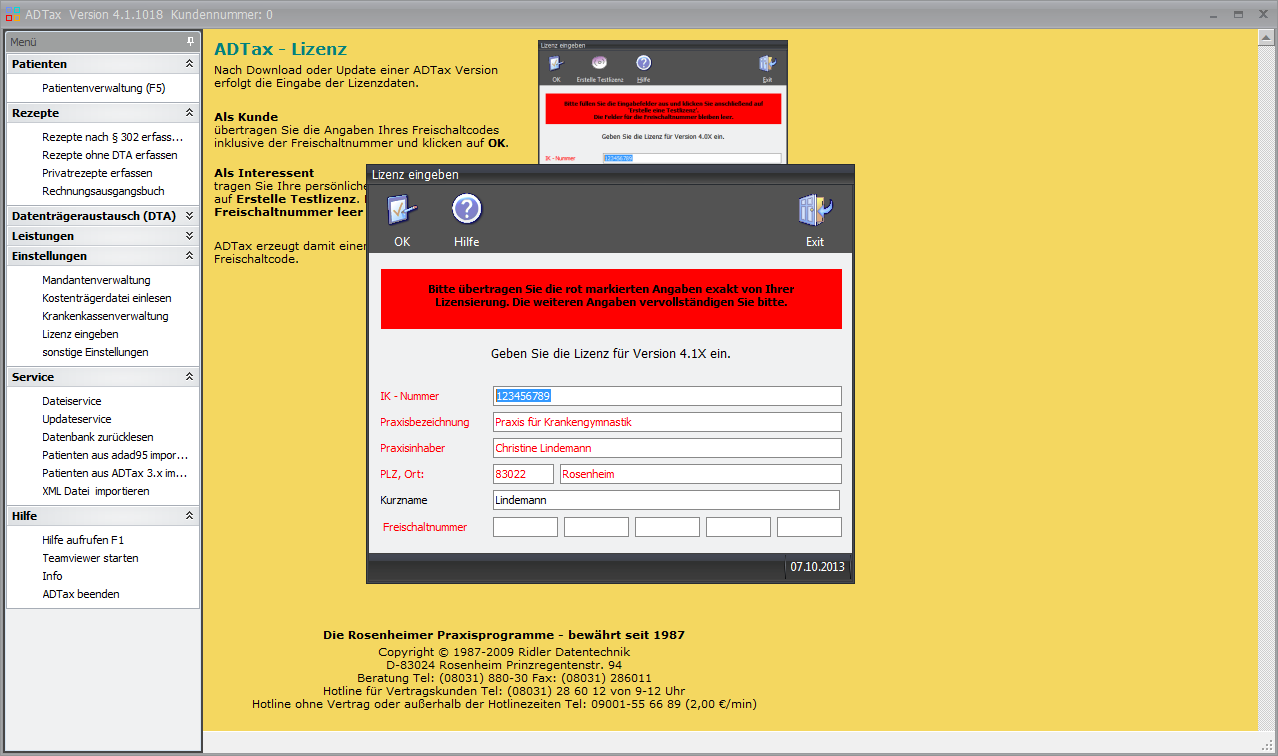1278x756 pixels.
Task: Choose Lizenz eingeben in the menu
Action: tap(80, 334)
